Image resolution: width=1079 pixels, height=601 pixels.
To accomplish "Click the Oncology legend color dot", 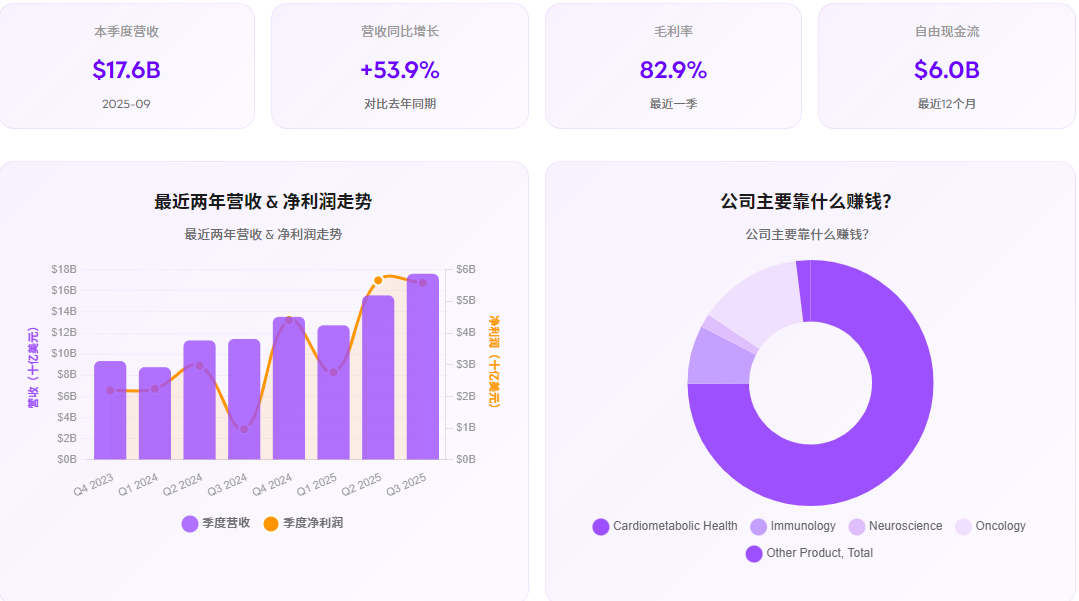I will tap(964, 525).
